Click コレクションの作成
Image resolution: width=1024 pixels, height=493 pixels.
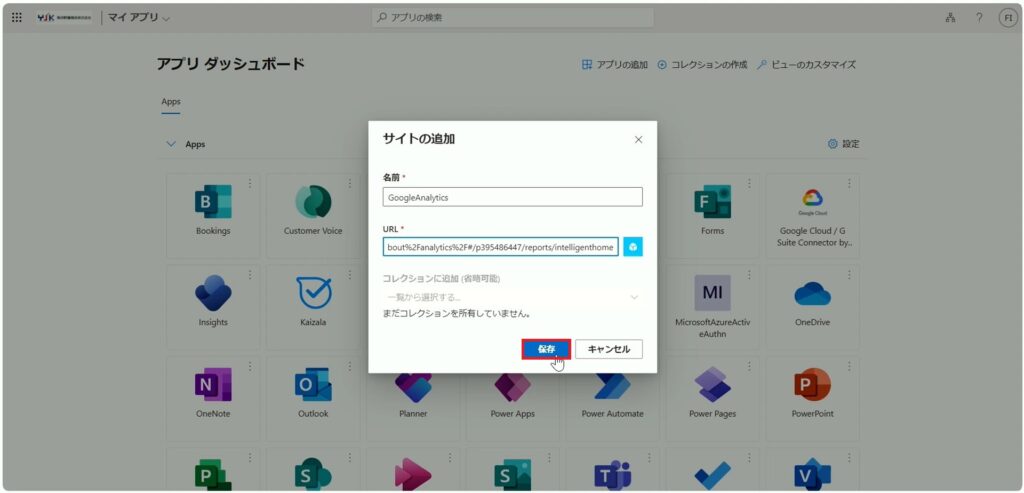pos(702,65)
